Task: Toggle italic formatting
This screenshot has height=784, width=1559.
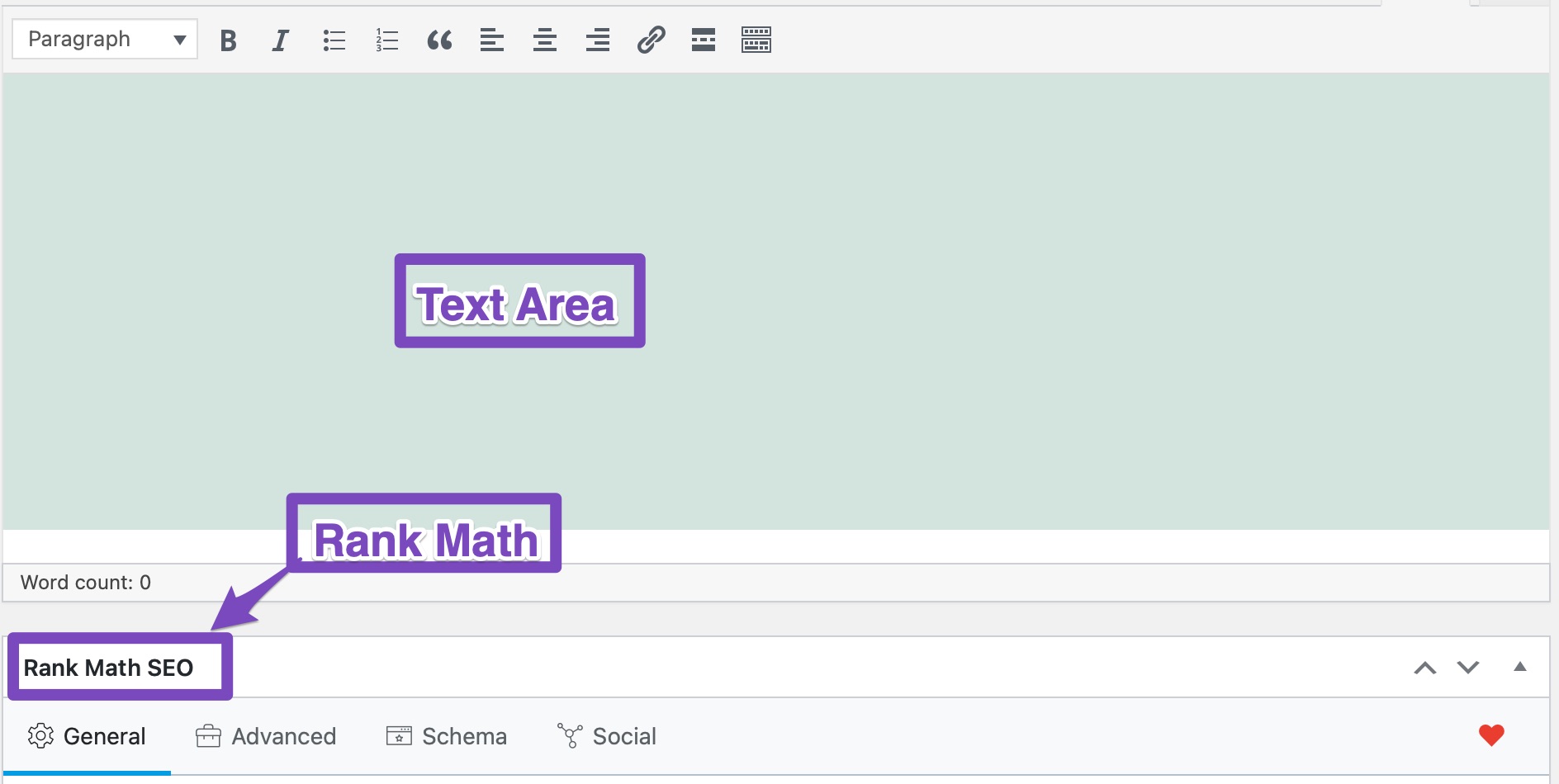Action: click(x=280, y=39)
